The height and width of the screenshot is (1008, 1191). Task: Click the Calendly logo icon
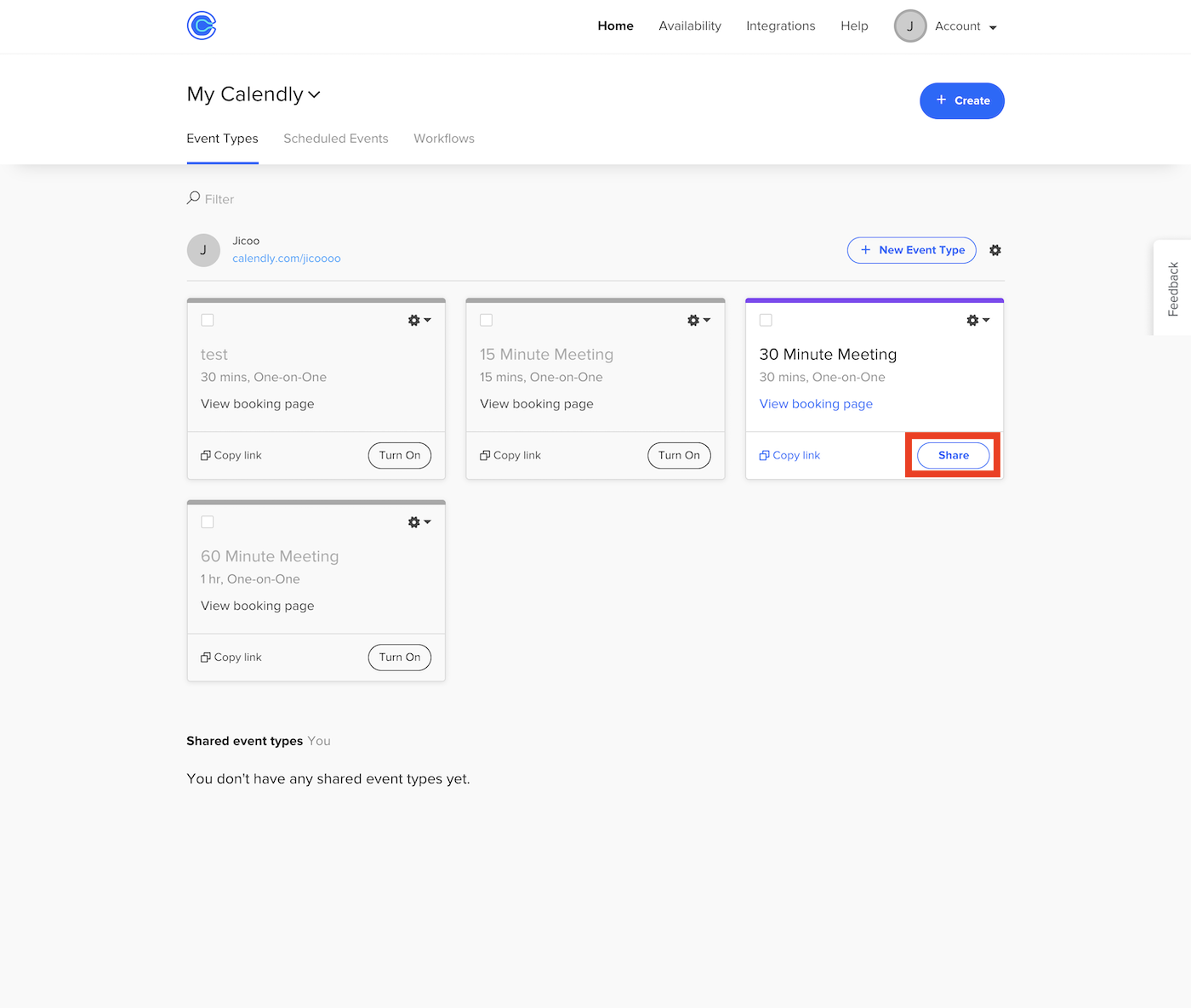click(202, 26)
